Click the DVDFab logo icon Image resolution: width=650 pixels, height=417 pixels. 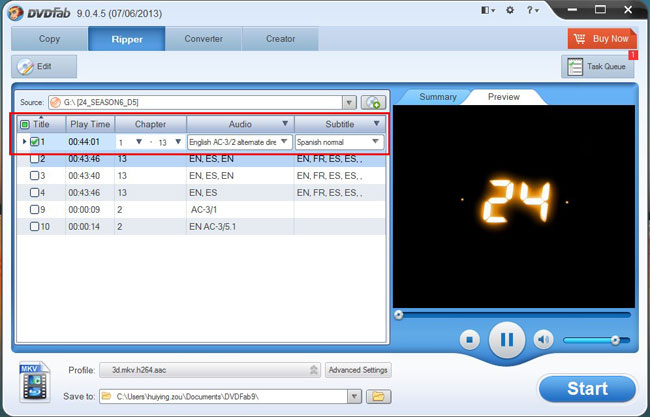(x=15, y=13)
